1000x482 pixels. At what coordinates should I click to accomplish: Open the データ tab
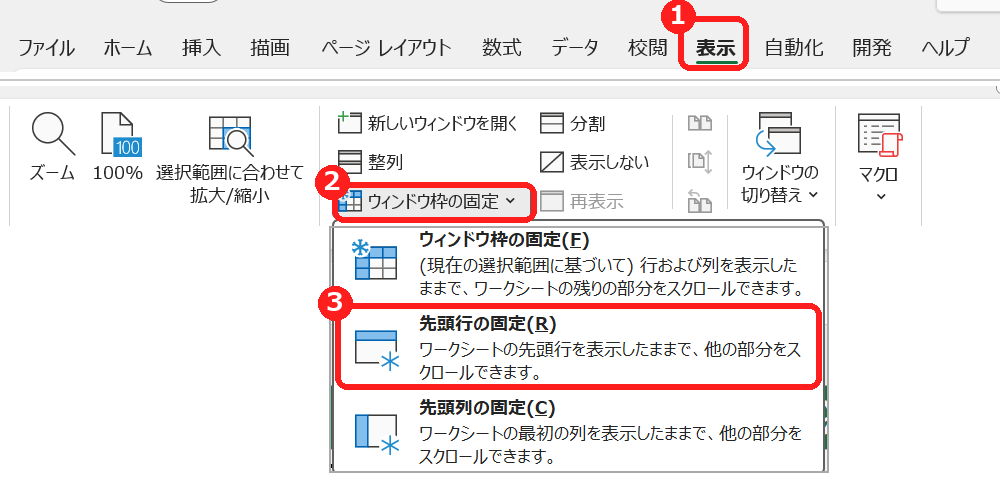point(575,48)
